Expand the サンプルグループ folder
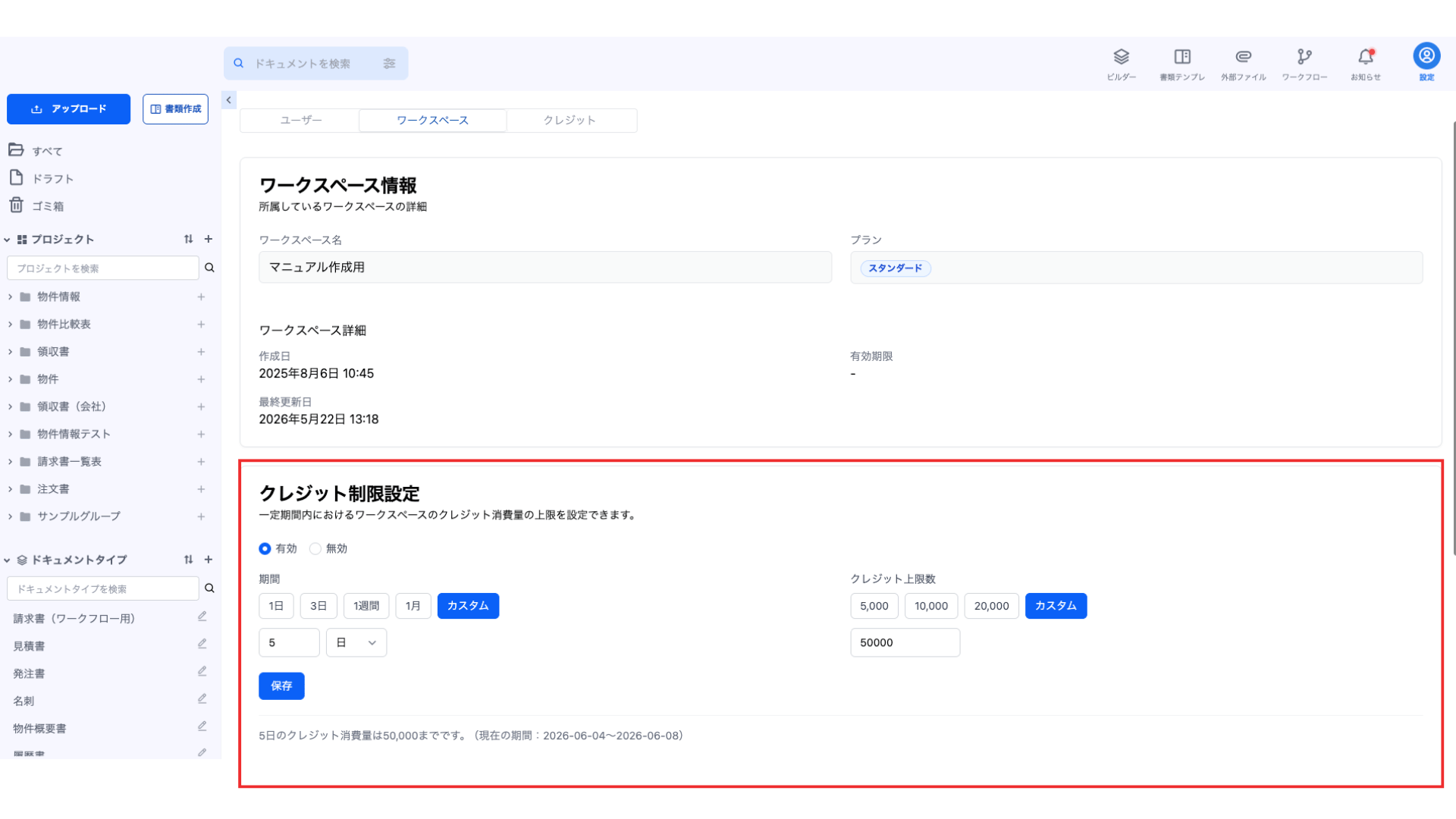The width and height of the screenshot is (1456, 819). (10, 516)
